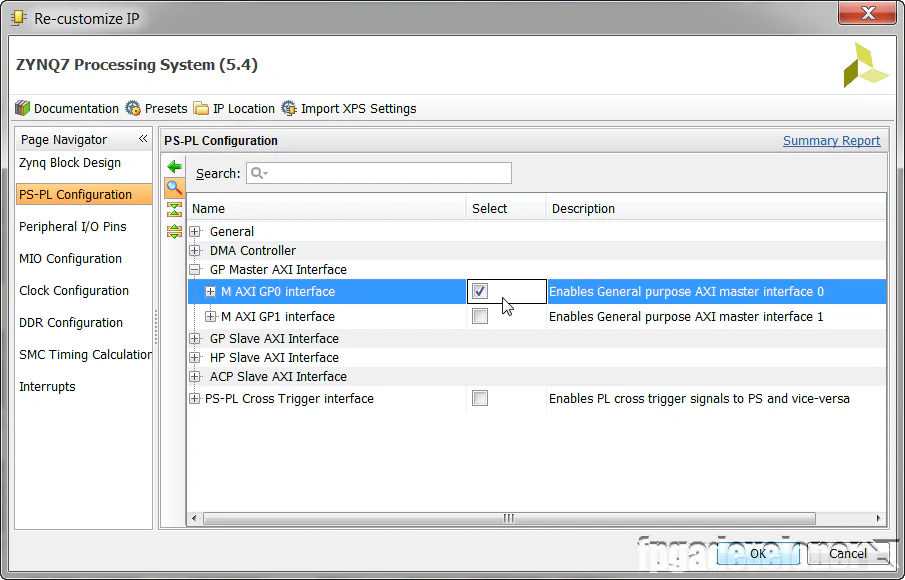Click the Xilinx logo
Viewport: 905px width, 580px height.
point(865,65)
